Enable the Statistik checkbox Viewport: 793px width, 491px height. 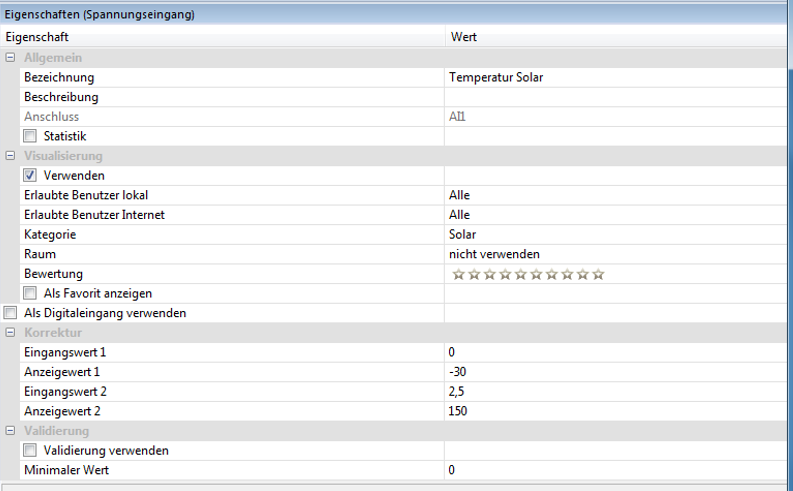(x=30, y=136)
